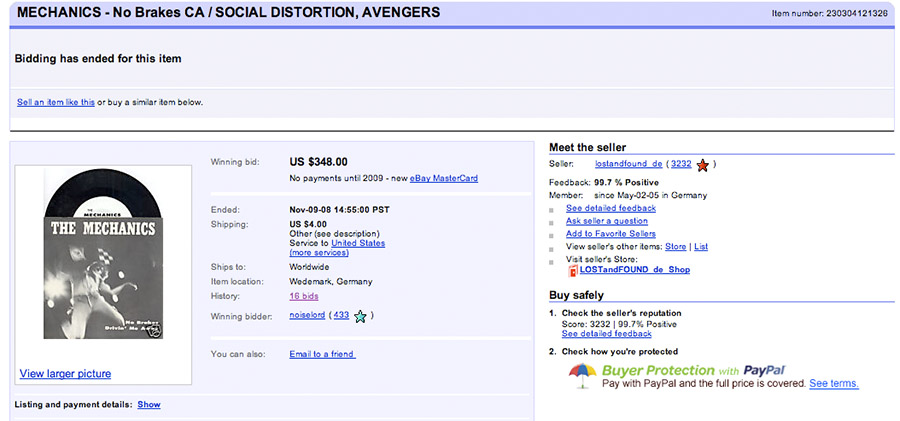The width and height of the screenshot is (900, 421).
Task: Visit the LOSTandFOUND_de_Shop store
Action: pos(634,270)
